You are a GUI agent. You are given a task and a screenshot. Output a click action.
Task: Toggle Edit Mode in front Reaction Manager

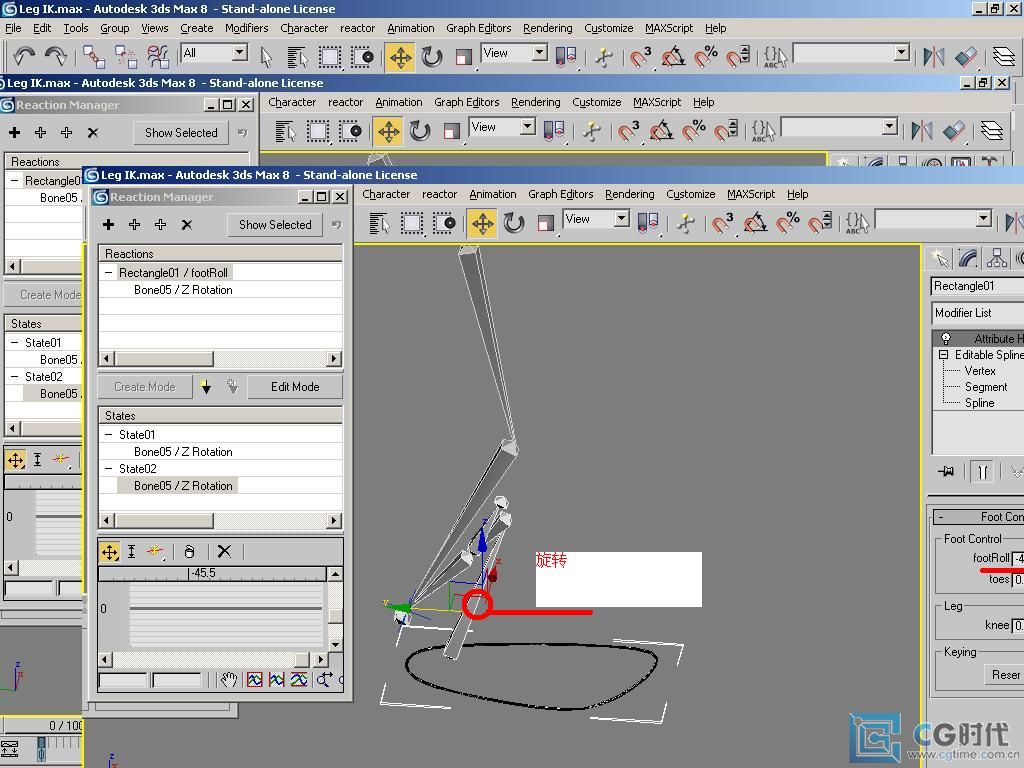click(295, 387)
